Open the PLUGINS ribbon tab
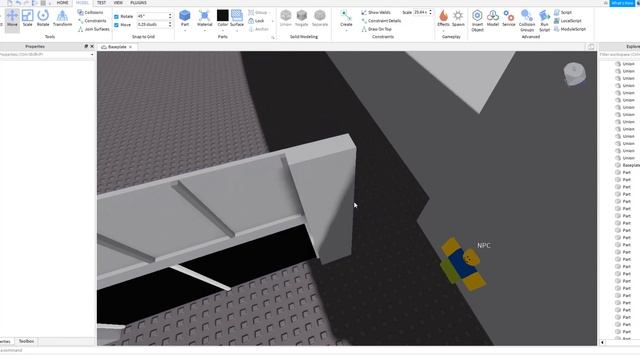The width and height of the screenshot is (640, 360). point(138,3)
